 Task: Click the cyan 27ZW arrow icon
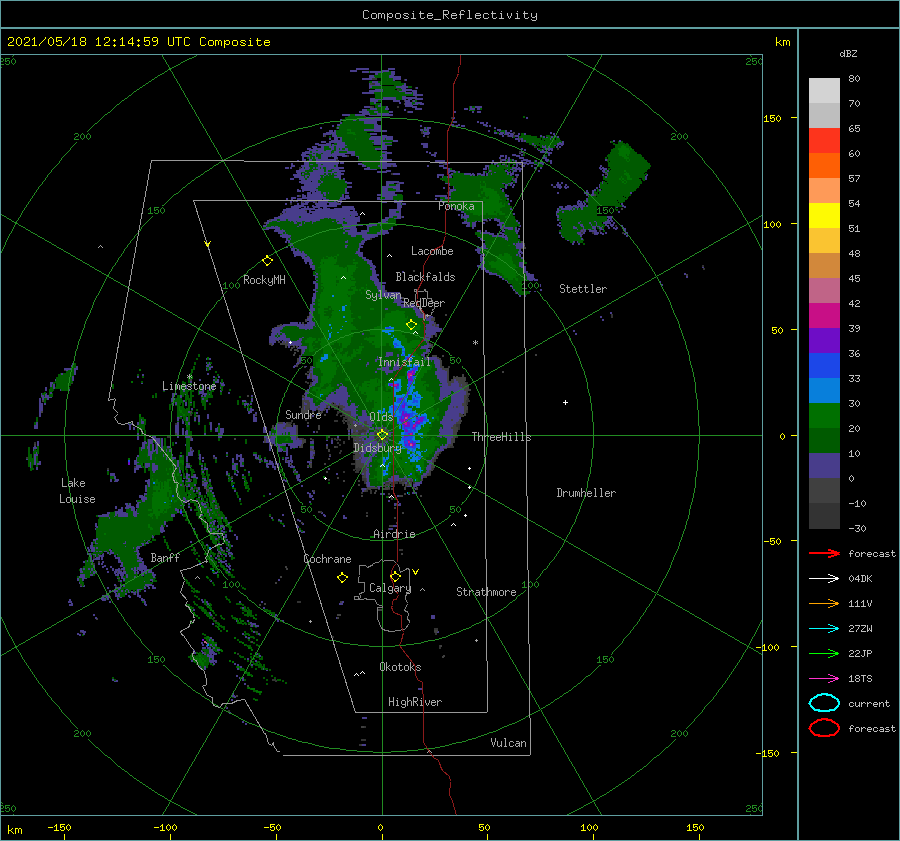(824, 629)
